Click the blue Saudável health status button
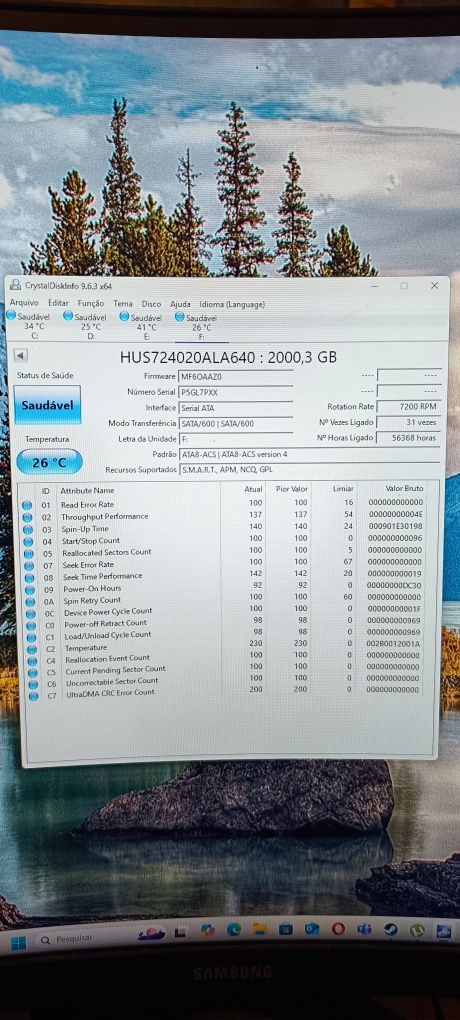The width and height of the screenshot is (460, 1020). [47, 405]
